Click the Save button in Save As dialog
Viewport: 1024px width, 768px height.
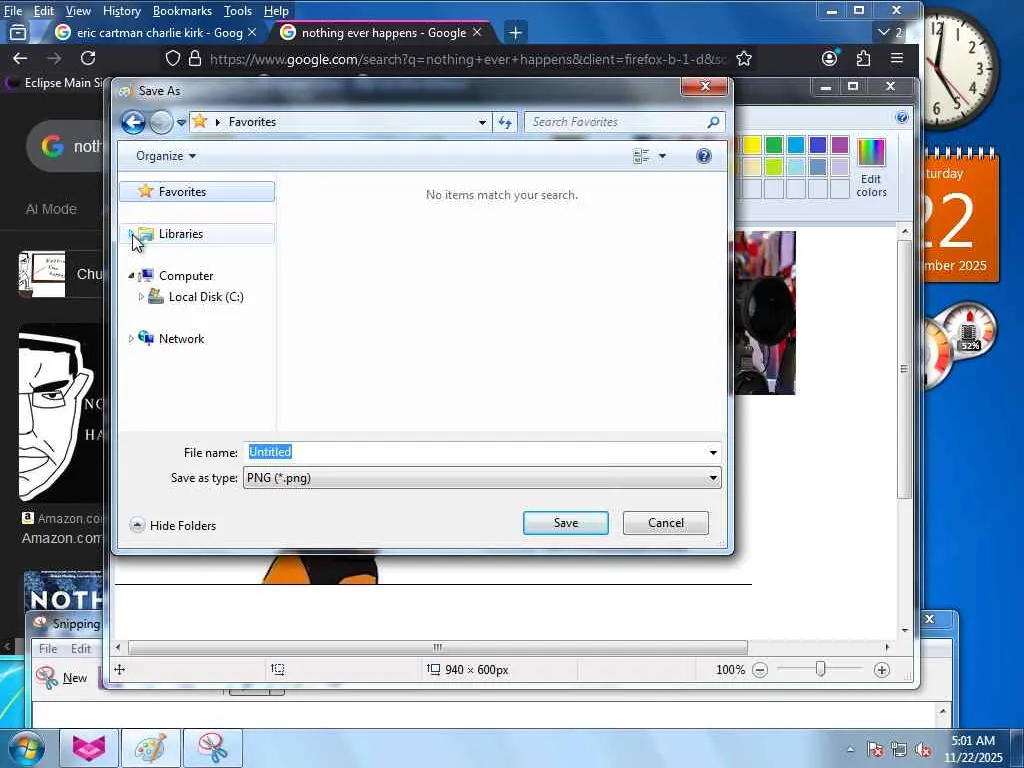point(566,522)
